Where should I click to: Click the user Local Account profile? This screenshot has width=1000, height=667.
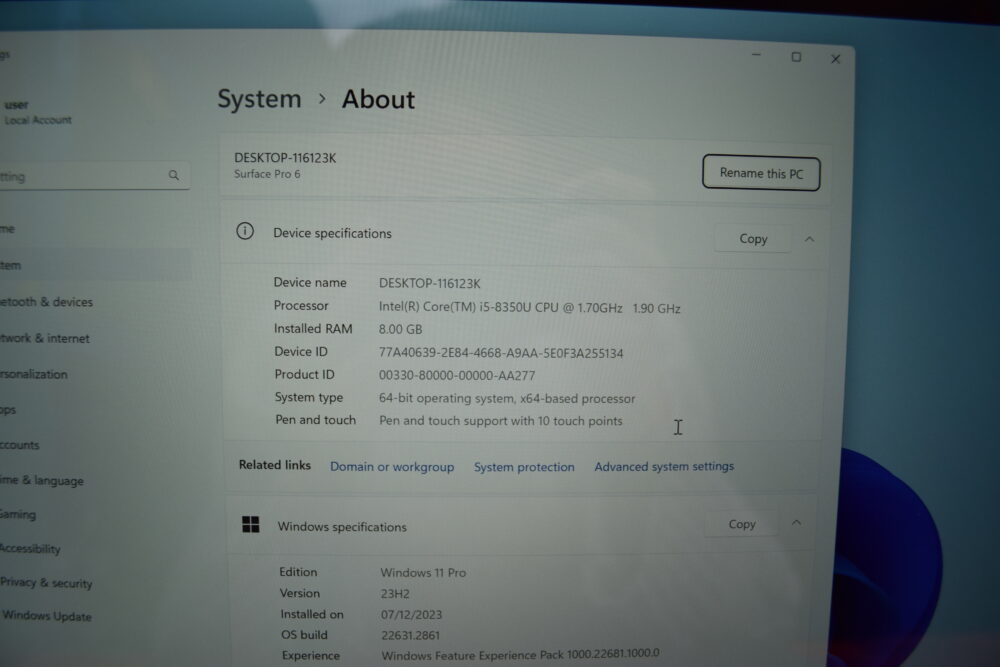(37, 112)
